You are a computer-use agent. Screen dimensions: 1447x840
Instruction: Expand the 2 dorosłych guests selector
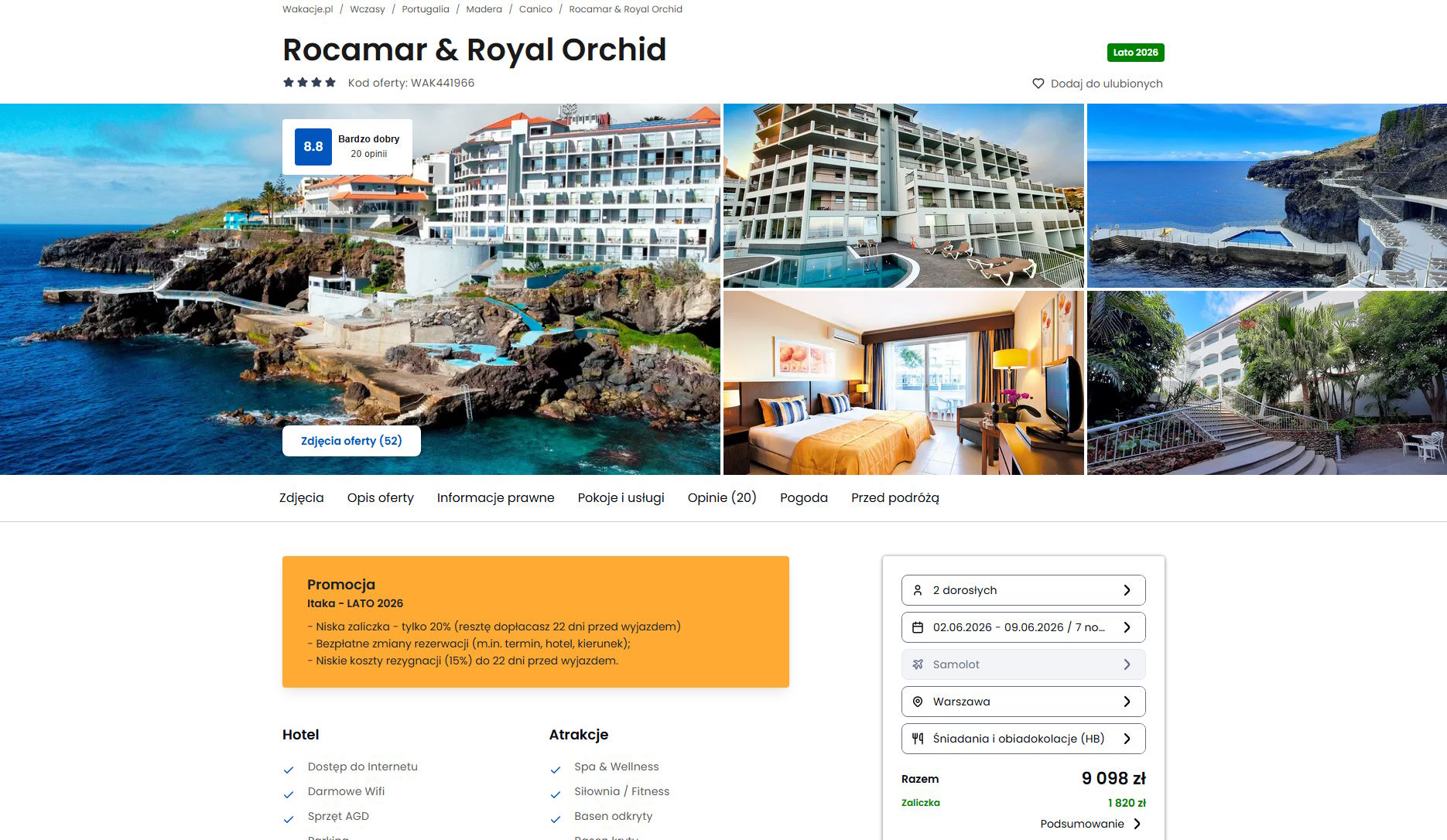(x=1023, y=590)
